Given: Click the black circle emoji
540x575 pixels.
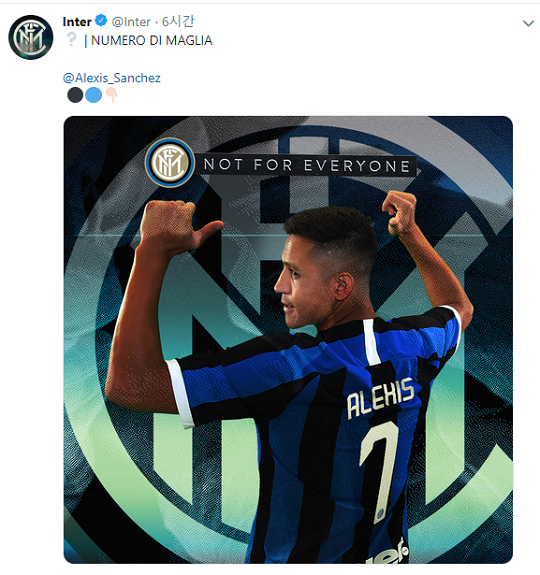Looking at the screenshot, I should point(75,95).
